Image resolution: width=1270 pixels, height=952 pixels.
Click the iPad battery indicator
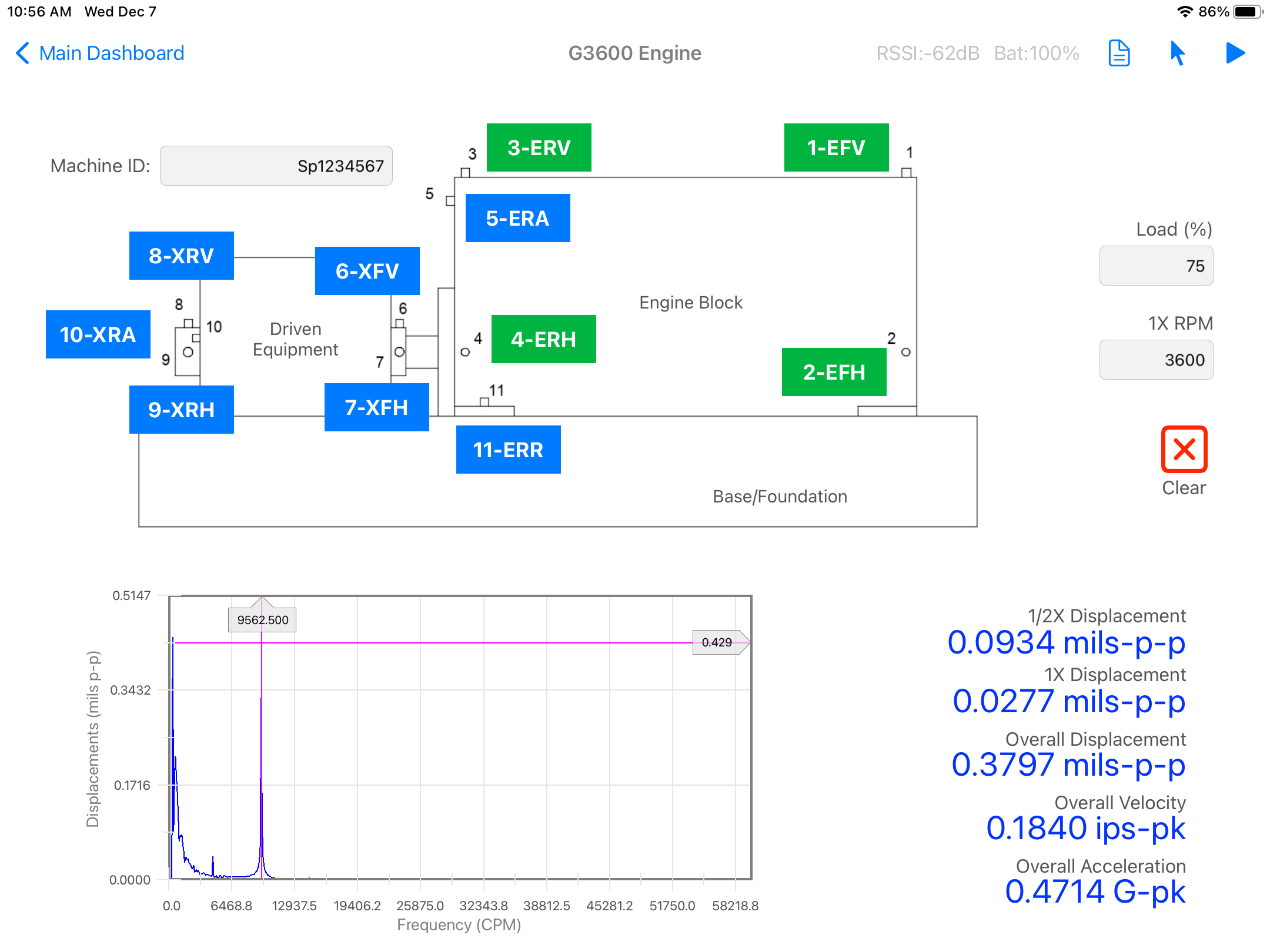pos(1248,12)
